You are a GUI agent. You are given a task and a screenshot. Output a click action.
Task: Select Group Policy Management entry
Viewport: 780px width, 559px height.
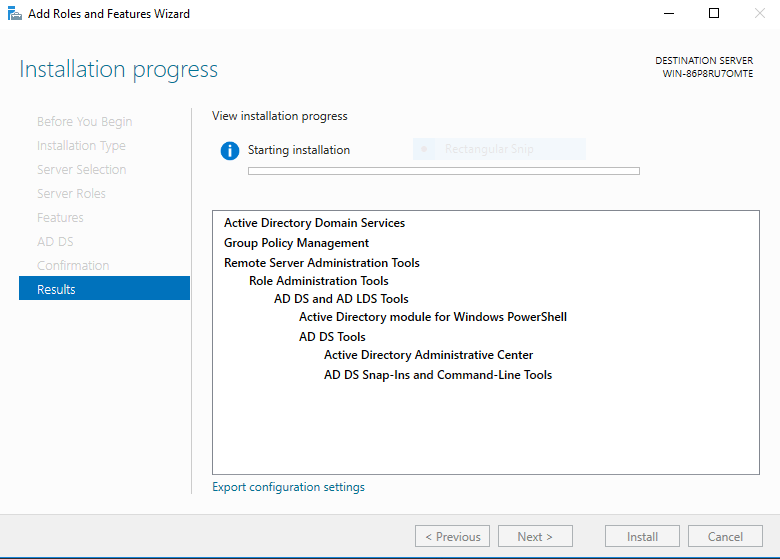coord(296,243)
